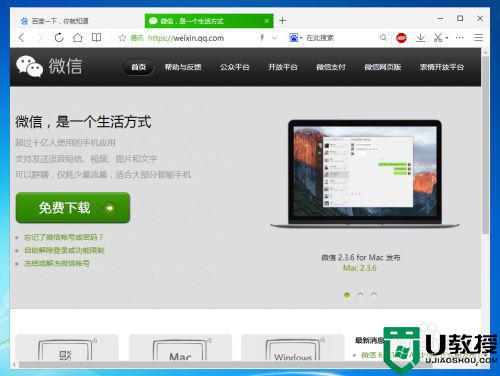Bookmark page with the star icon
Screen dimensions: 500x376
coord(122,38)
